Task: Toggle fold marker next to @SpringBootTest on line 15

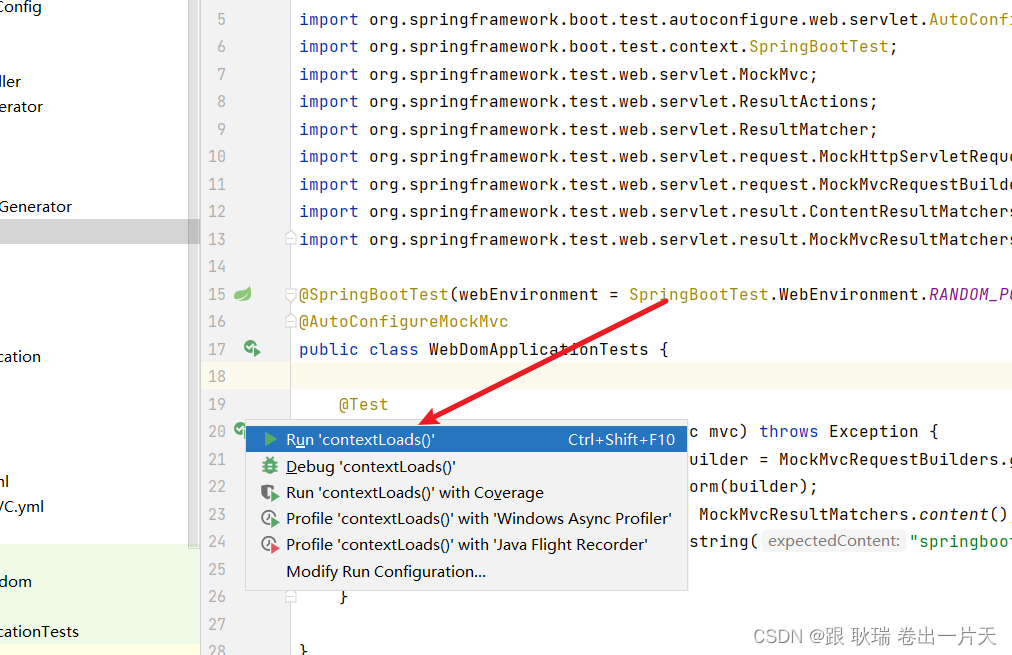Action: coord(291,295)
